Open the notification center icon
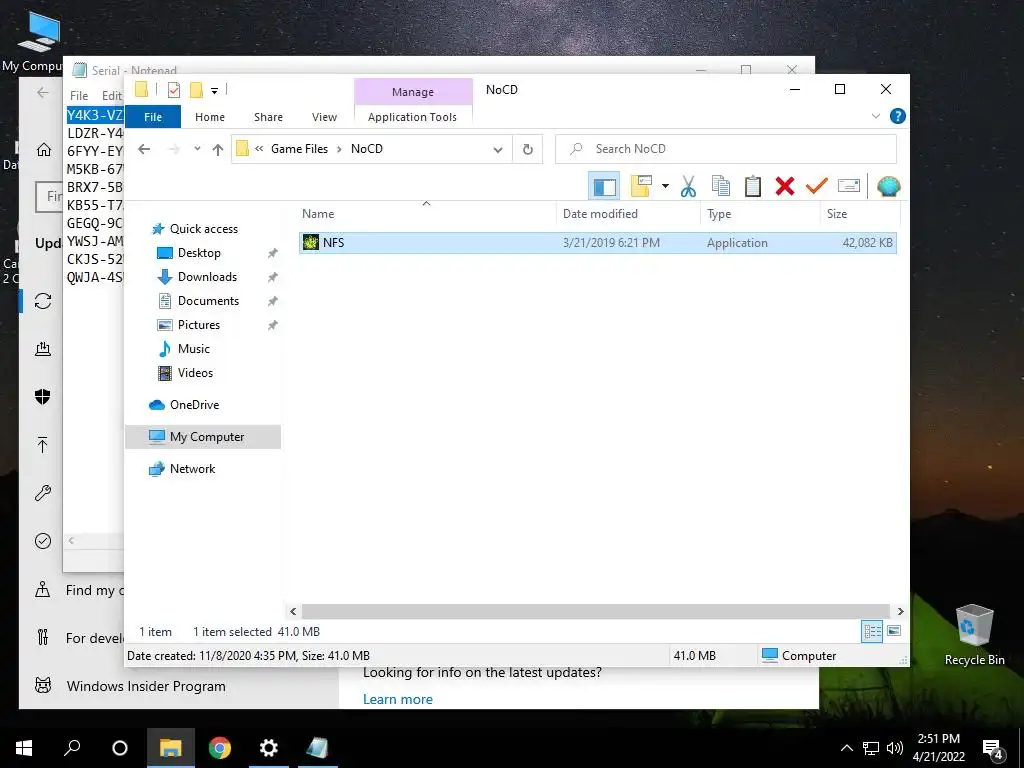The width and height of the screenshot is (1024, 768). tap(993, 749)
